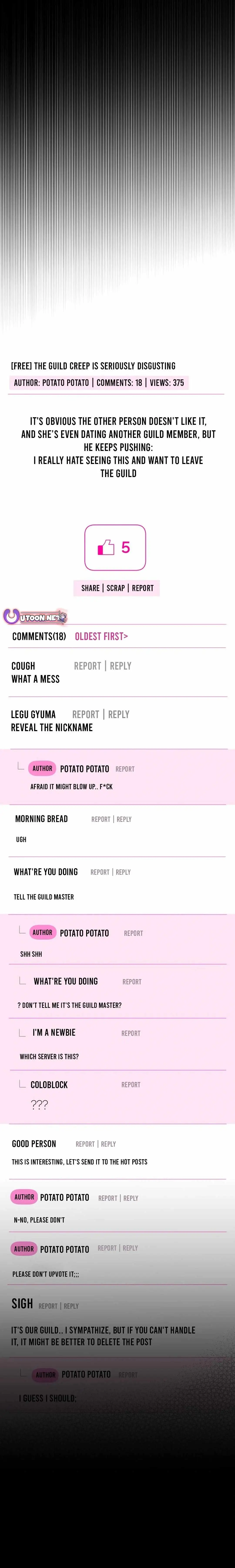Reply to Morning Bread's comment
This screenshot has width=235, height=1568.
coord(124,819)
